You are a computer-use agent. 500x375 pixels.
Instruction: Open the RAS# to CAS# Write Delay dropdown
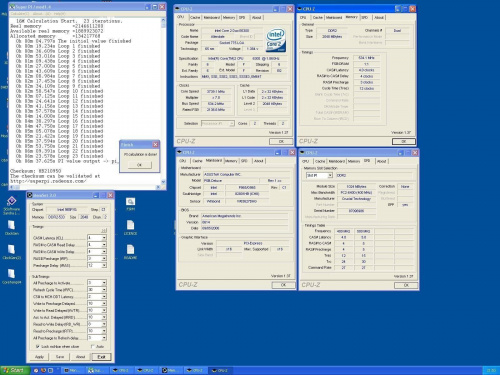point(104,252)
